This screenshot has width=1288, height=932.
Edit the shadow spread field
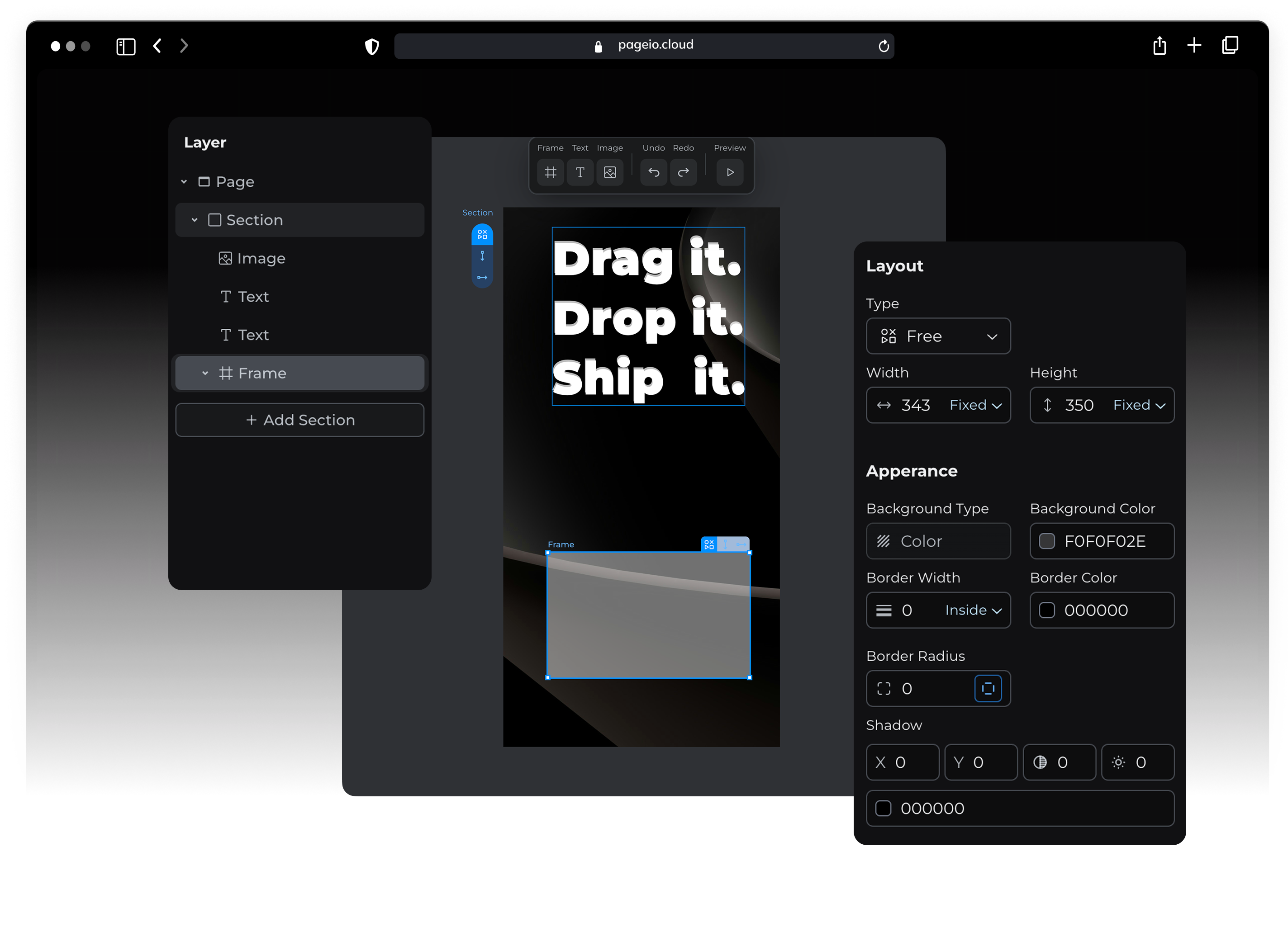[1137, 762]
